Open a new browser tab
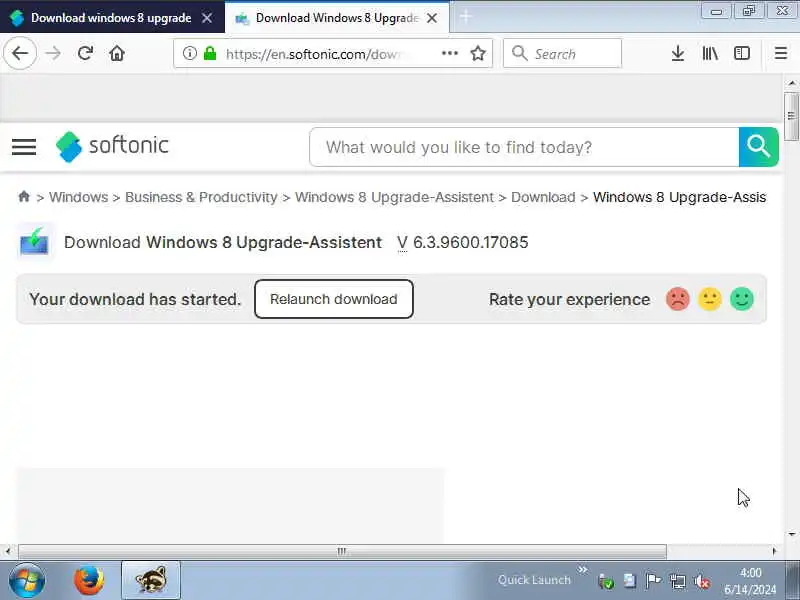The image size is (800, 600). [465, 17]
